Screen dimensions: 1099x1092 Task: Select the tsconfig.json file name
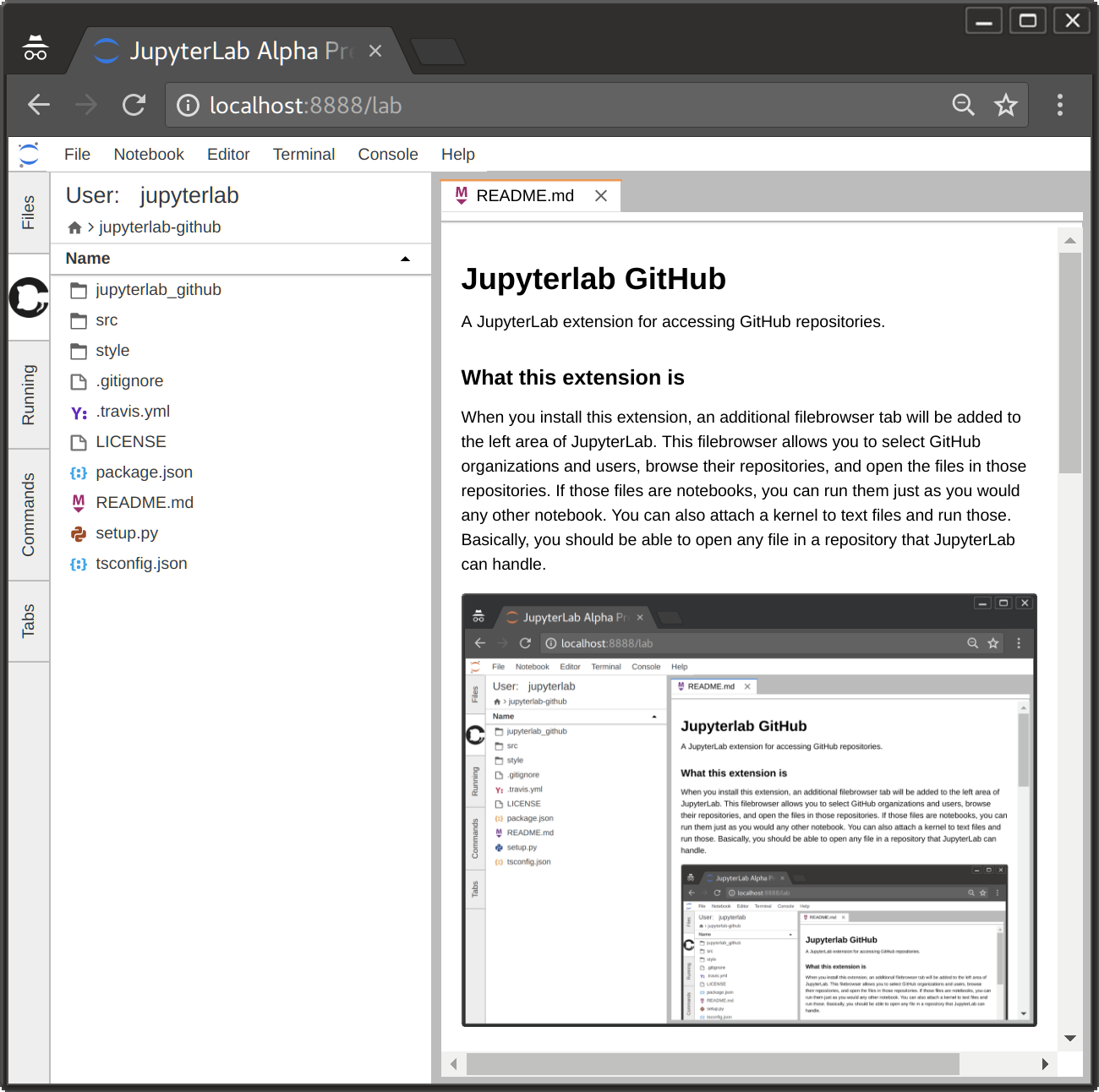pos(141,564)
